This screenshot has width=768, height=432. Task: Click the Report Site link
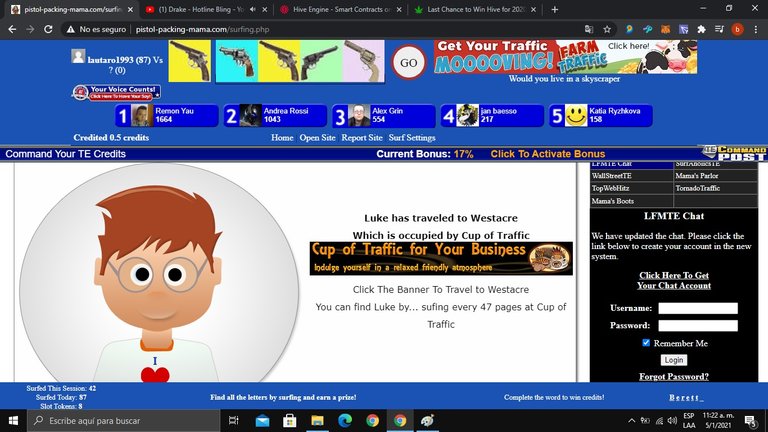[362, 138]
